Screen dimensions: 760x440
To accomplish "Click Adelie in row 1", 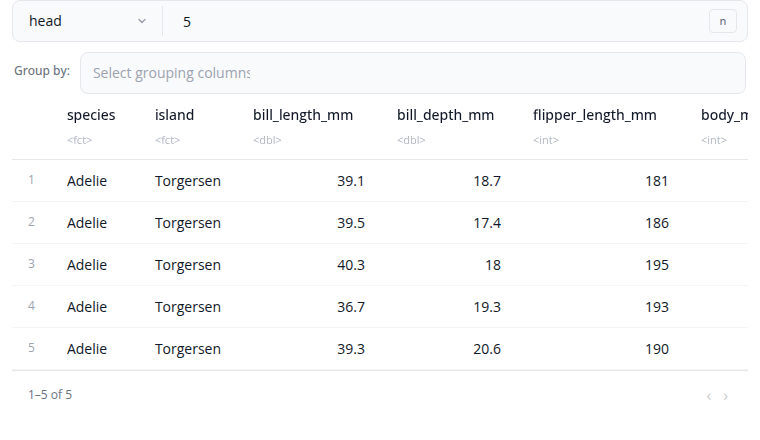I will click(x=87, y=181).
